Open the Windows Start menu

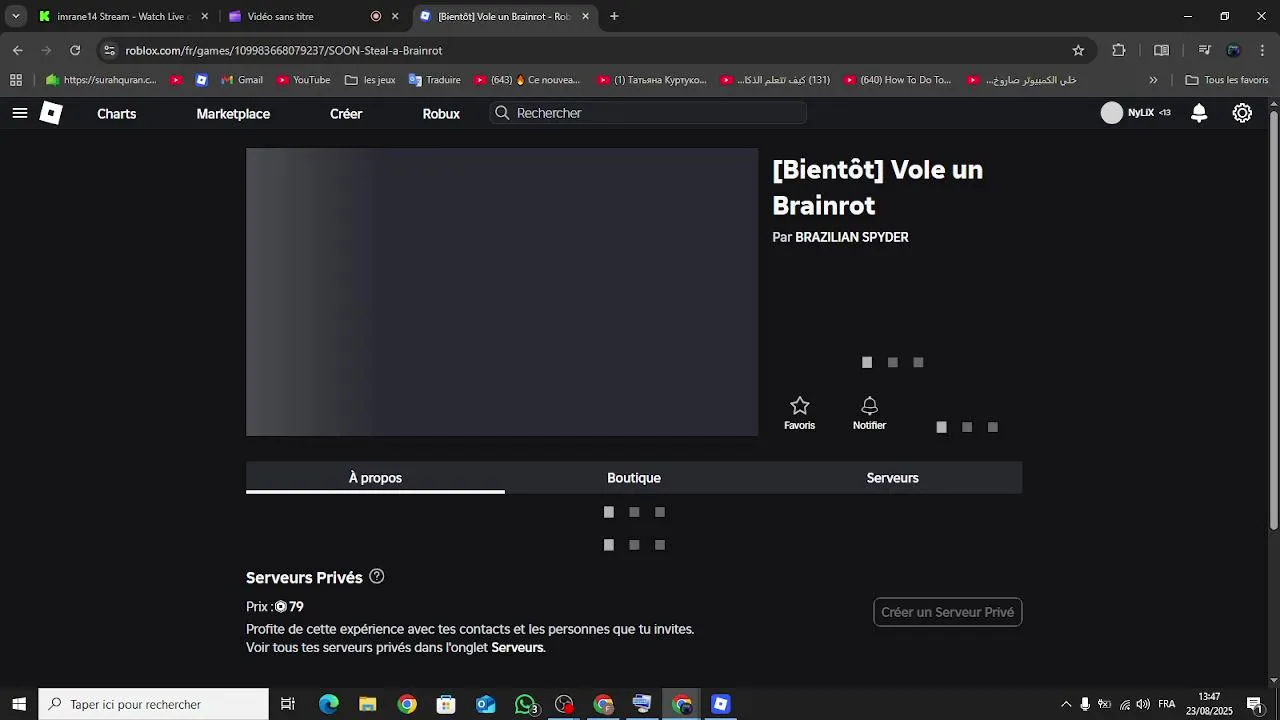point(19,704)
